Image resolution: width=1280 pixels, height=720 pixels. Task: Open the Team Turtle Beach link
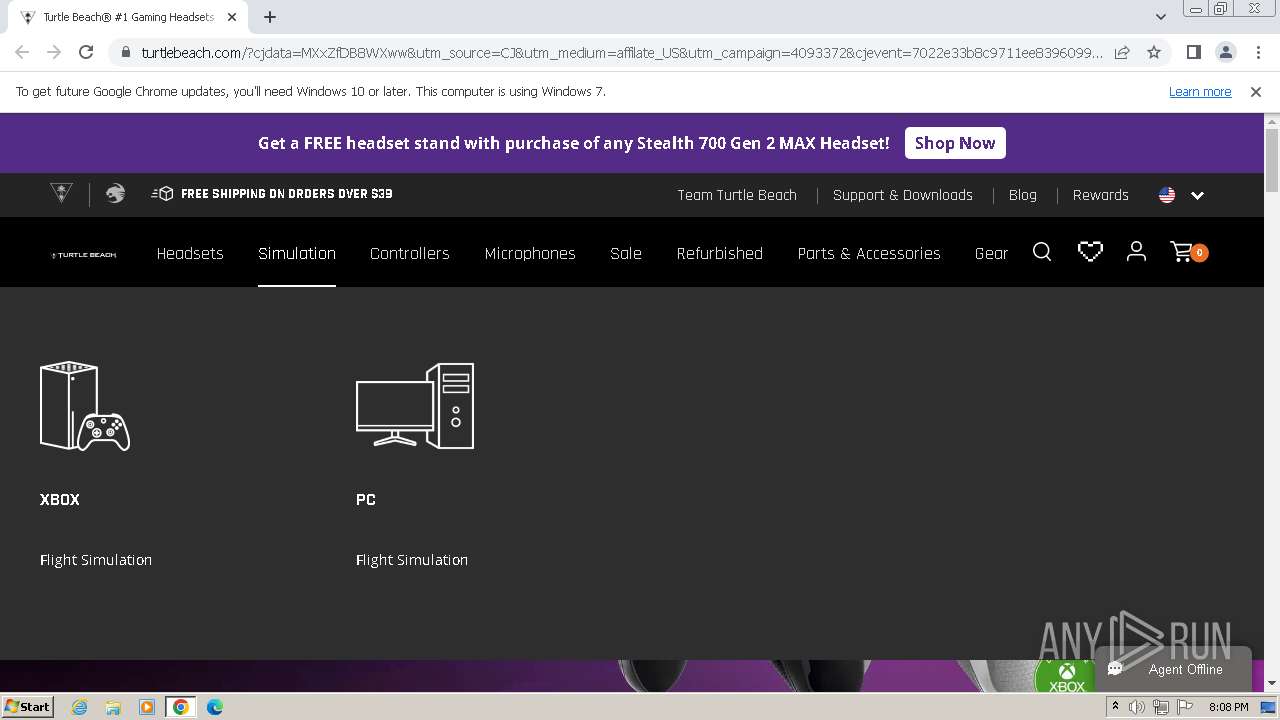[737, 195]
